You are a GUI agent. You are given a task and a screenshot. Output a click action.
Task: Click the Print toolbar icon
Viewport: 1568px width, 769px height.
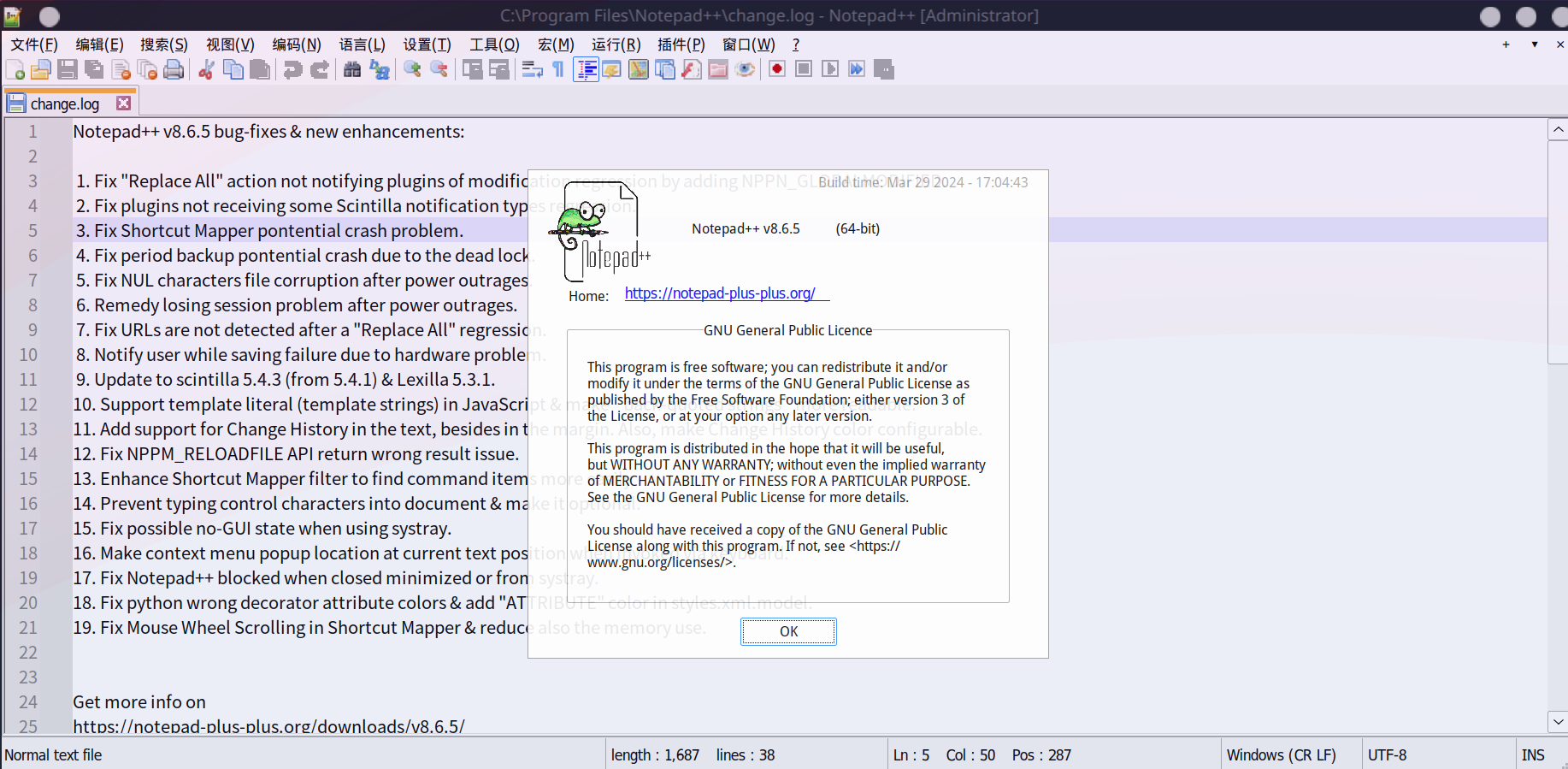coord(174,69)
